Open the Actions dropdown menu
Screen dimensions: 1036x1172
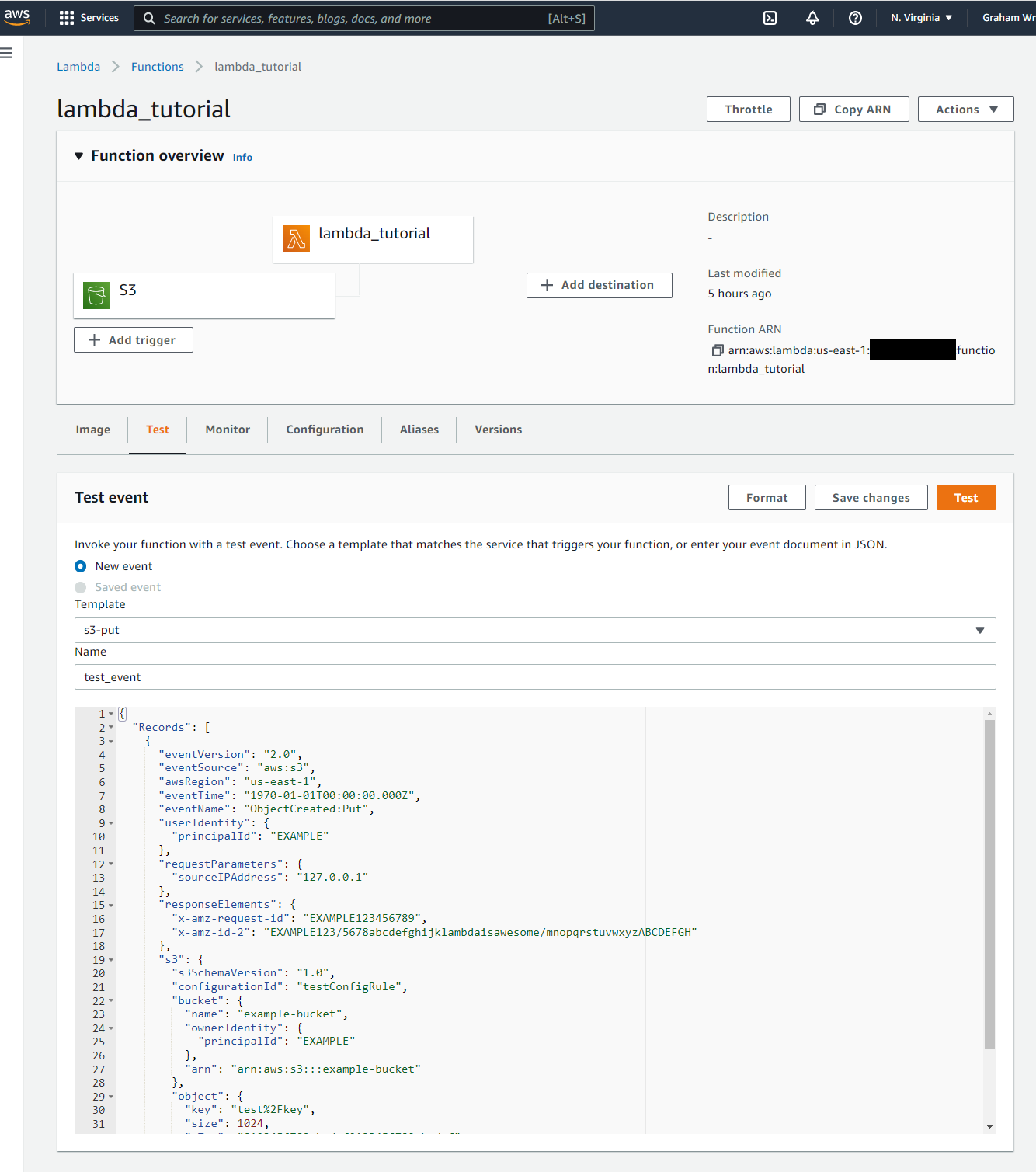[x=966, y=110]
